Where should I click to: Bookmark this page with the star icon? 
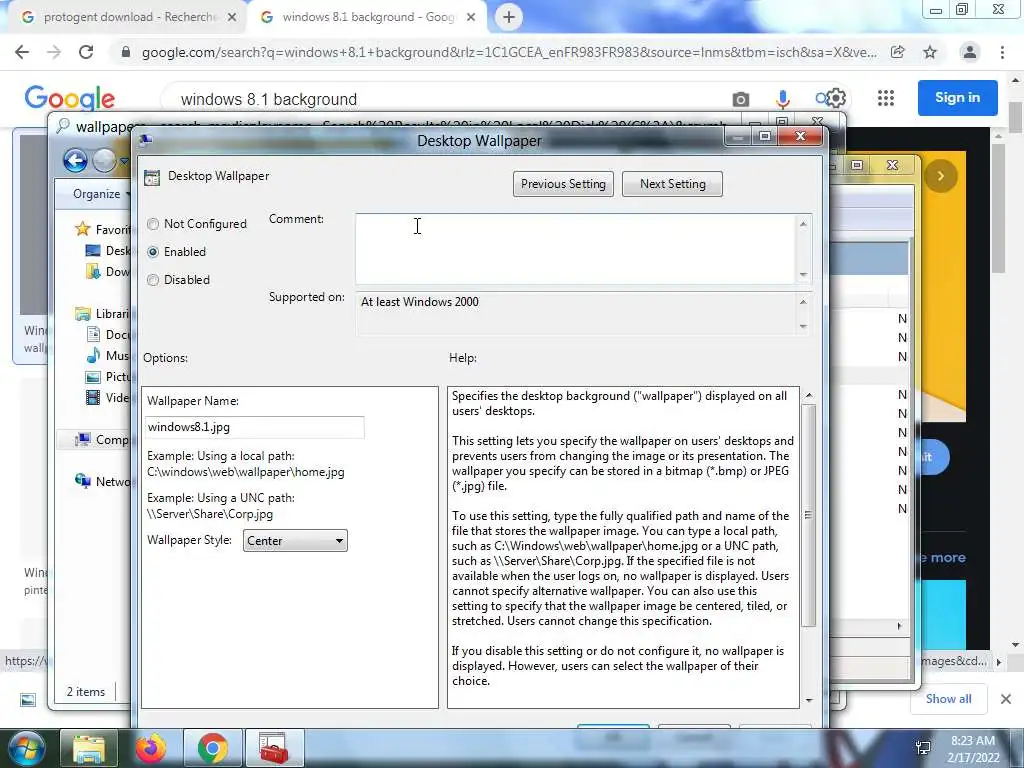(x=930, y=52)
